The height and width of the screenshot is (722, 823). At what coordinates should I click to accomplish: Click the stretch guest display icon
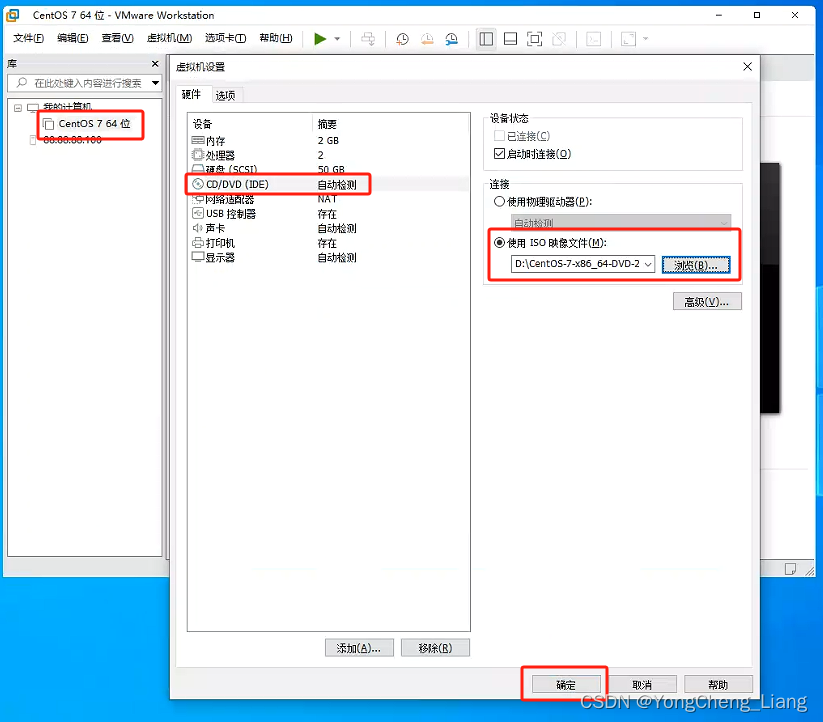tap(628, 39)
